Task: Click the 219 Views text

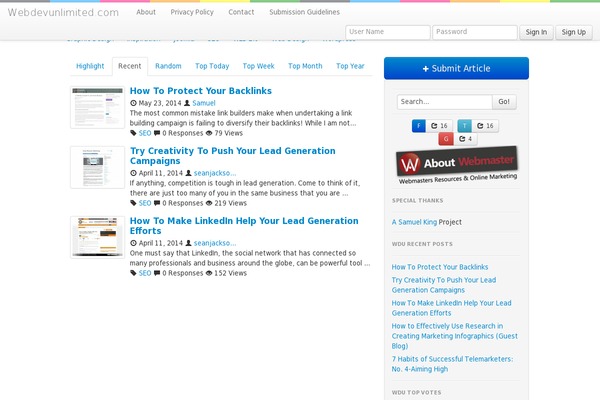Action: coord(230,203)
